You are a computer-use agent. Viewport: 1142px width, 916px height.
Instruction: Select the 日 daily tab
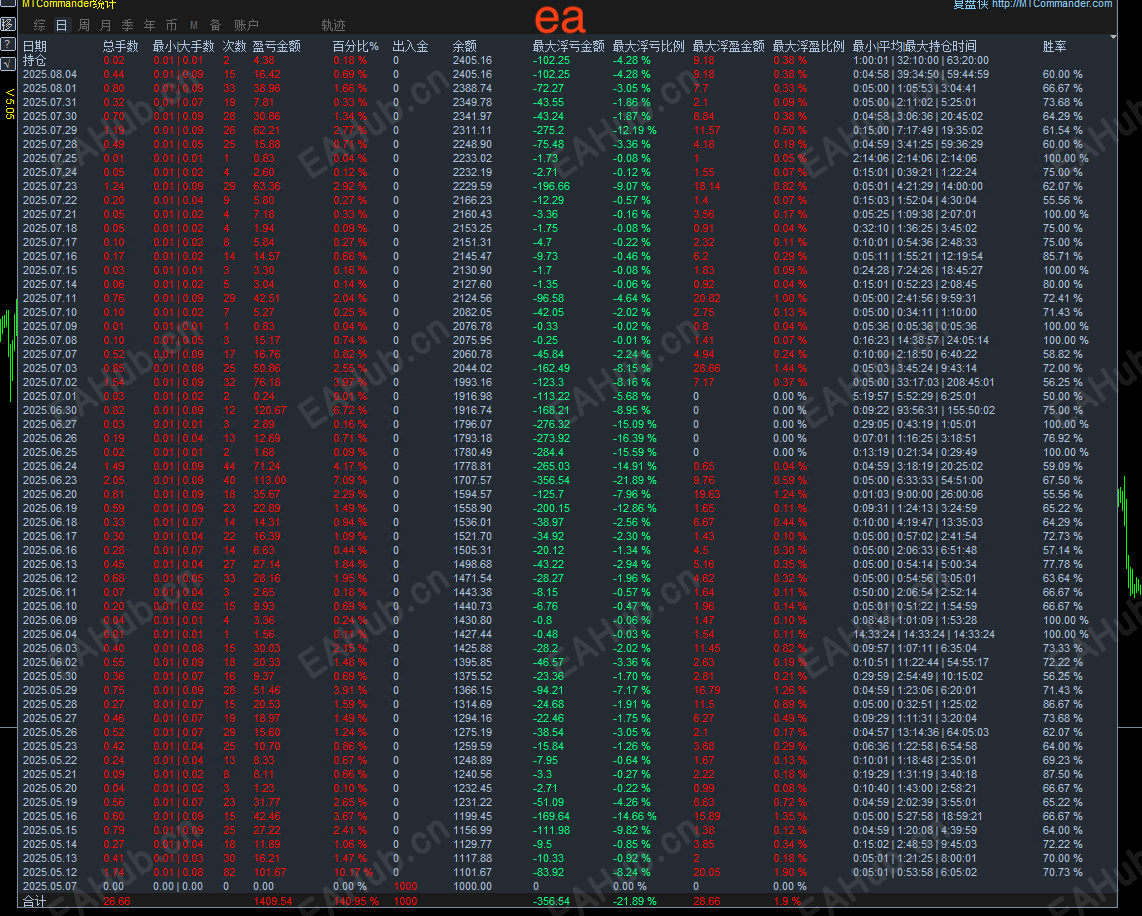(62, 25)
